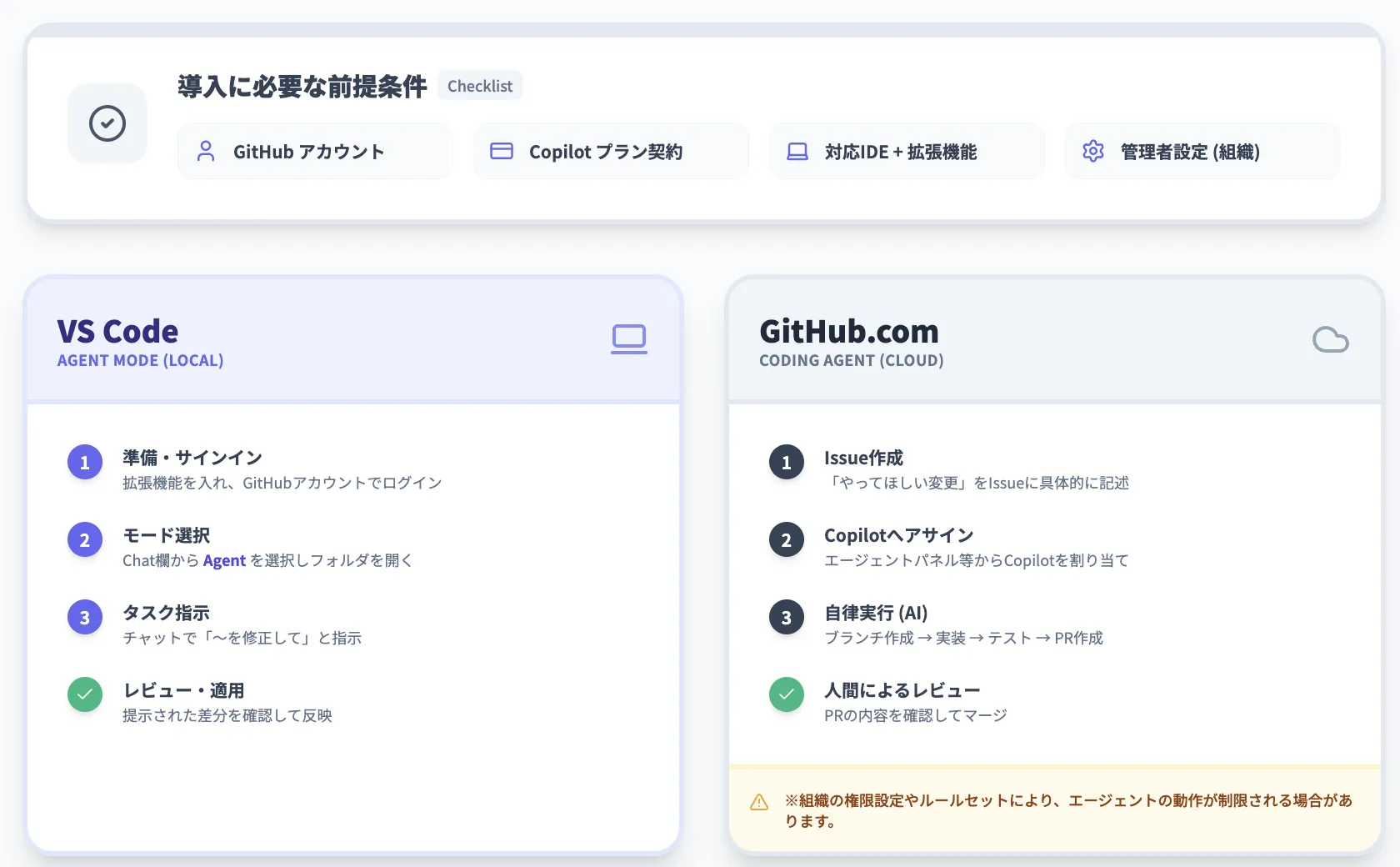
Task: Click the checkmark badge beside 導入に必要な前提条件
Action: pos(107,123)
